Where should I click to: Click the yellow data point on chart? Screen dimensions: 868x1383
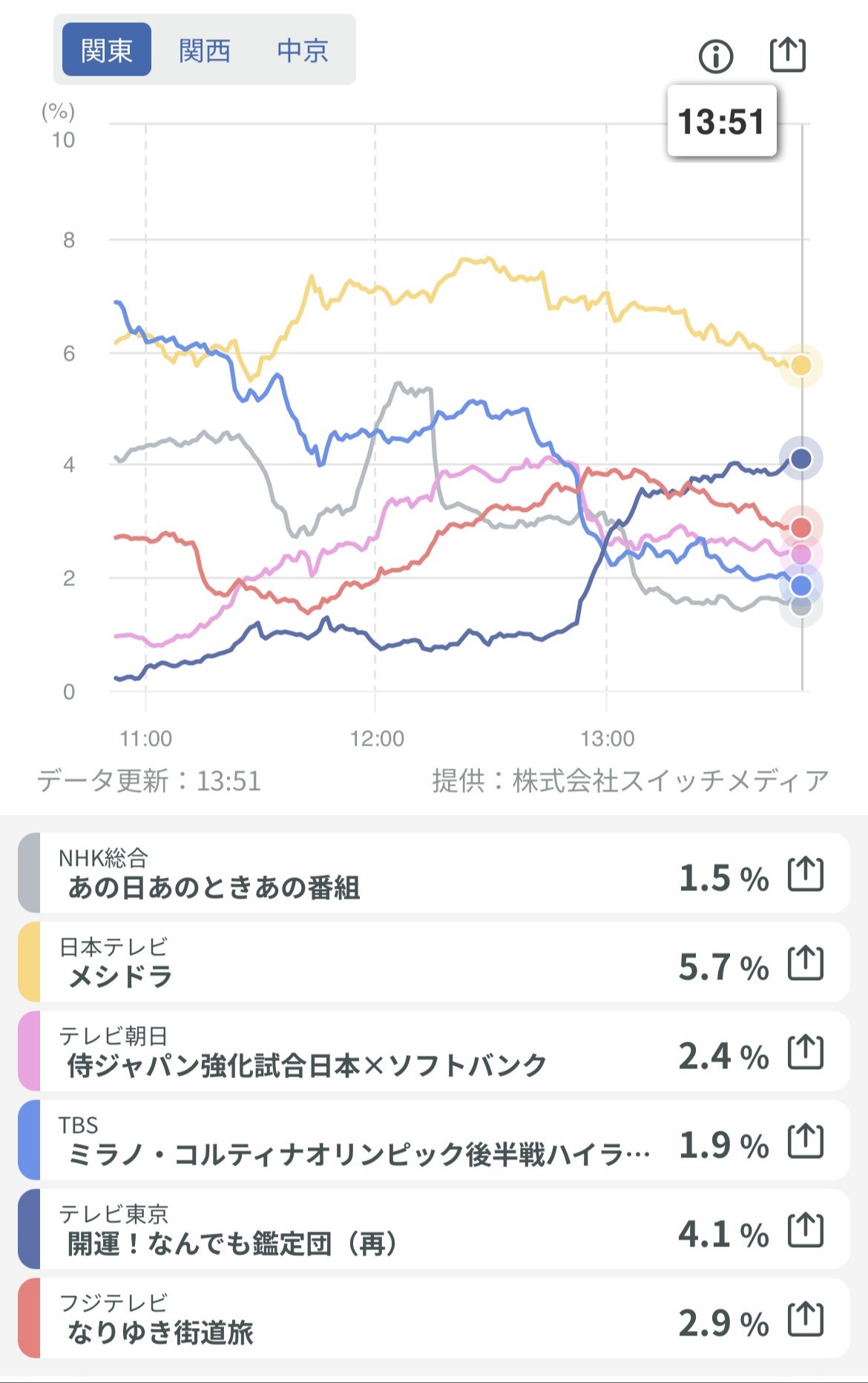coord(800,365)
